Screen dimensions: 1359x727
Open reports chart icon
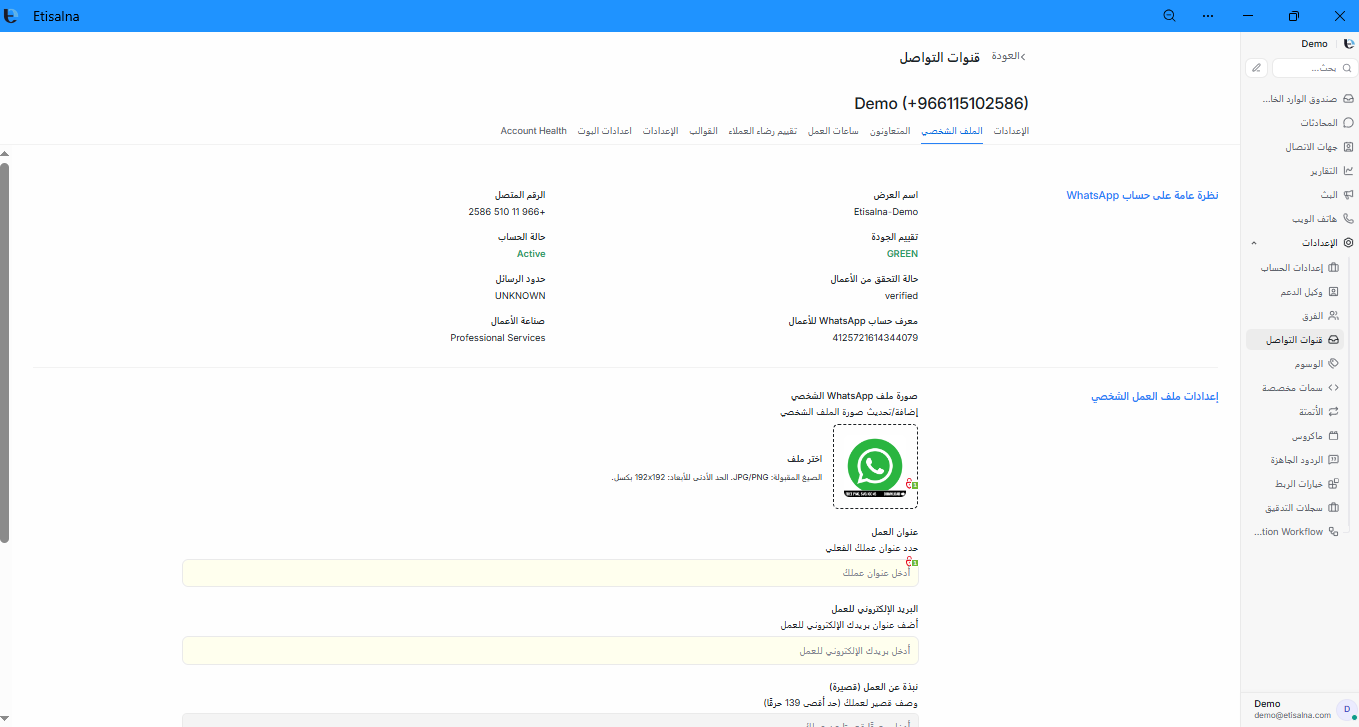pyautogui.click(x=1348, y=171)
